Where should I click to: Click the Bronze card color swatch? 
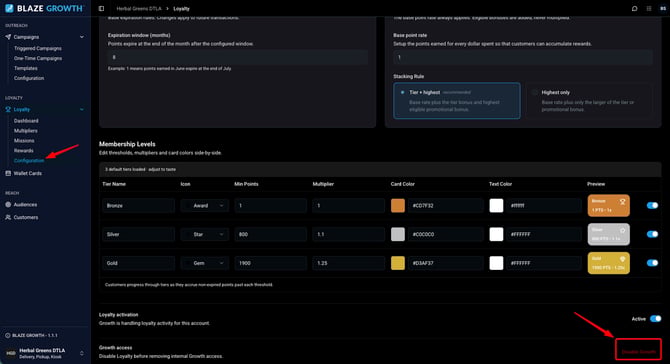coord(398,205)
